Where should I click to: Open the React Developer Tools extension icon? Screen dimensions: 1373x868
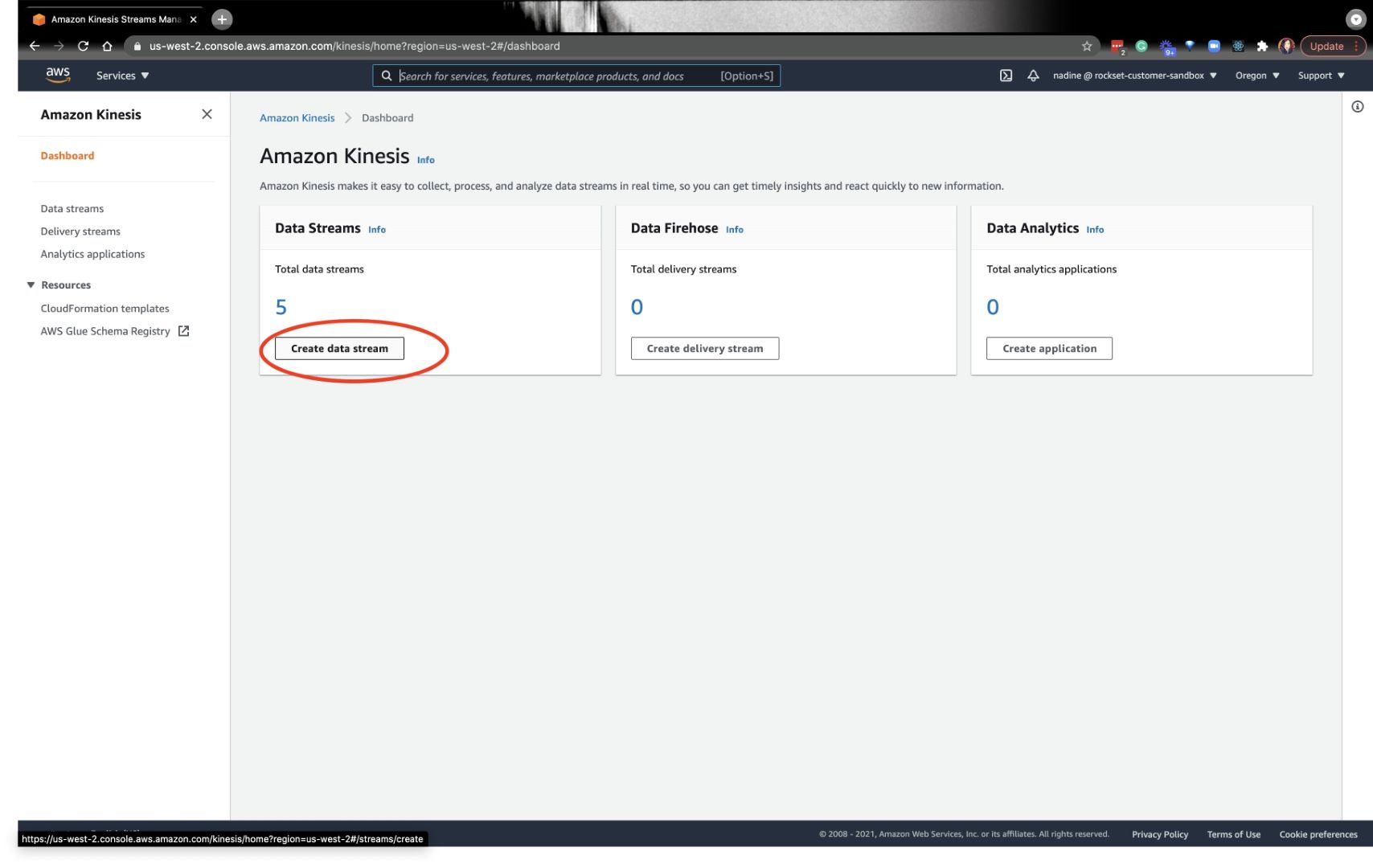point(1238,46)
